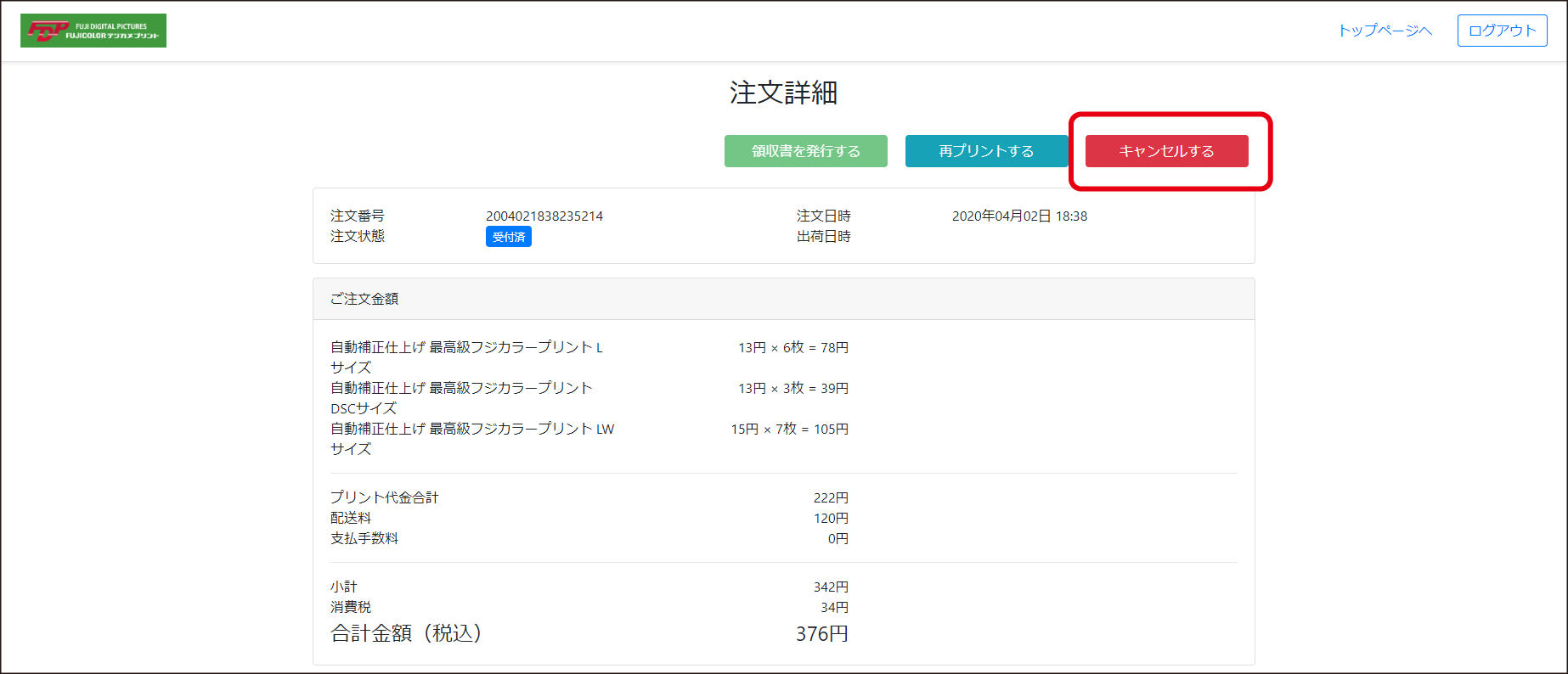Viewport: 1568px width, 674px height.
Task: Click the ログアウト button
Action: click(x=1503, y=31)
